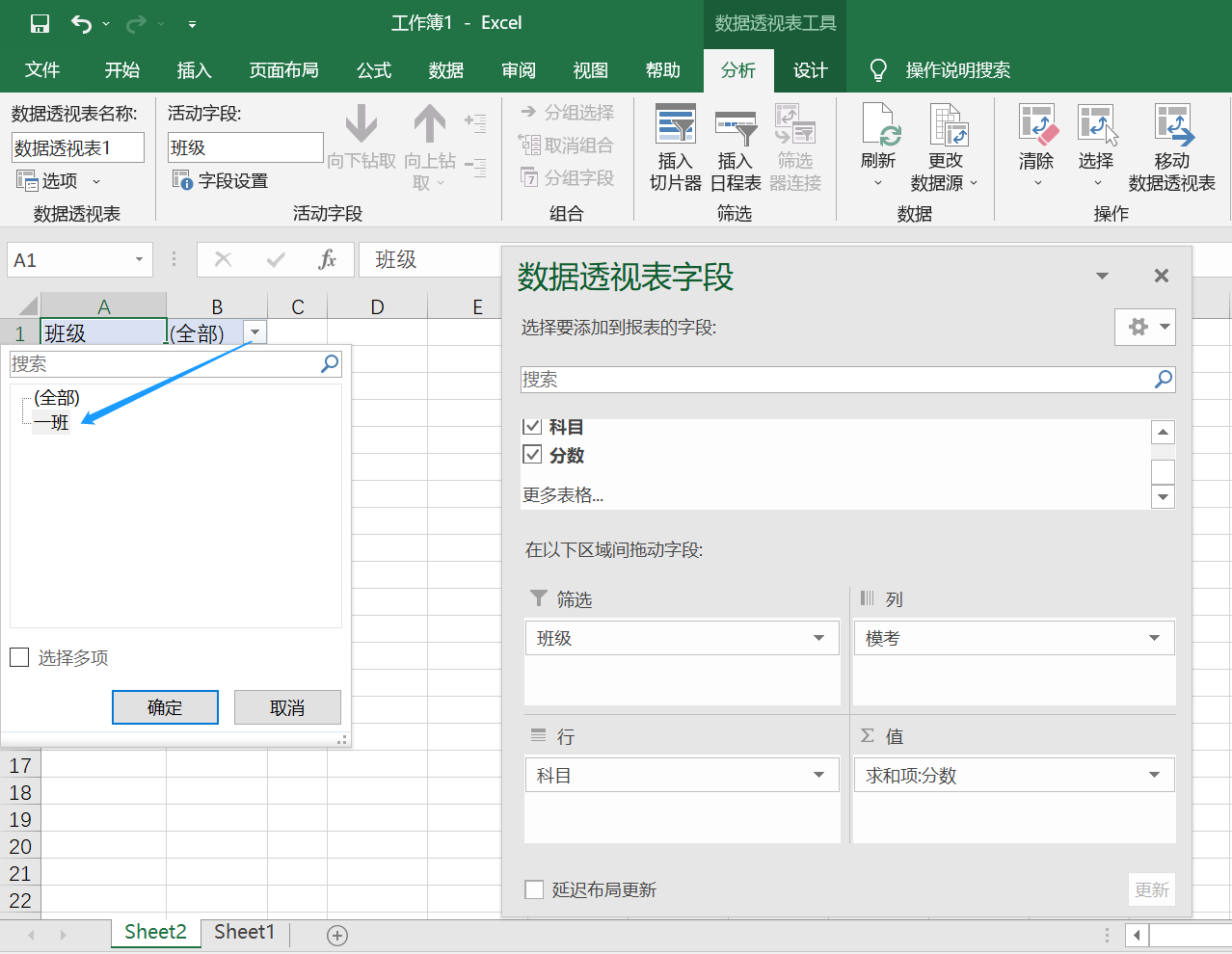The image size is (1232, 954).
Task: Switch to the 公式 (Formulas) tab
Action: 374,70
